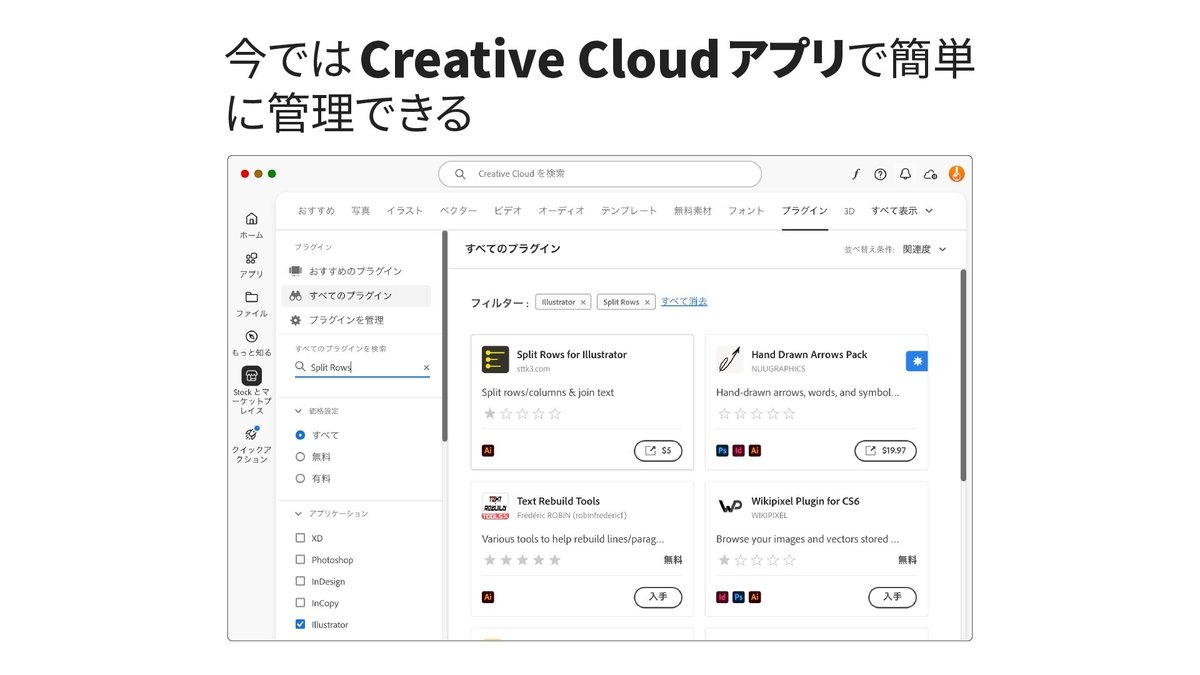1200x675 pixels.
Task: Click the Split Rows plugin search input
Action: (x=364, y=368)
